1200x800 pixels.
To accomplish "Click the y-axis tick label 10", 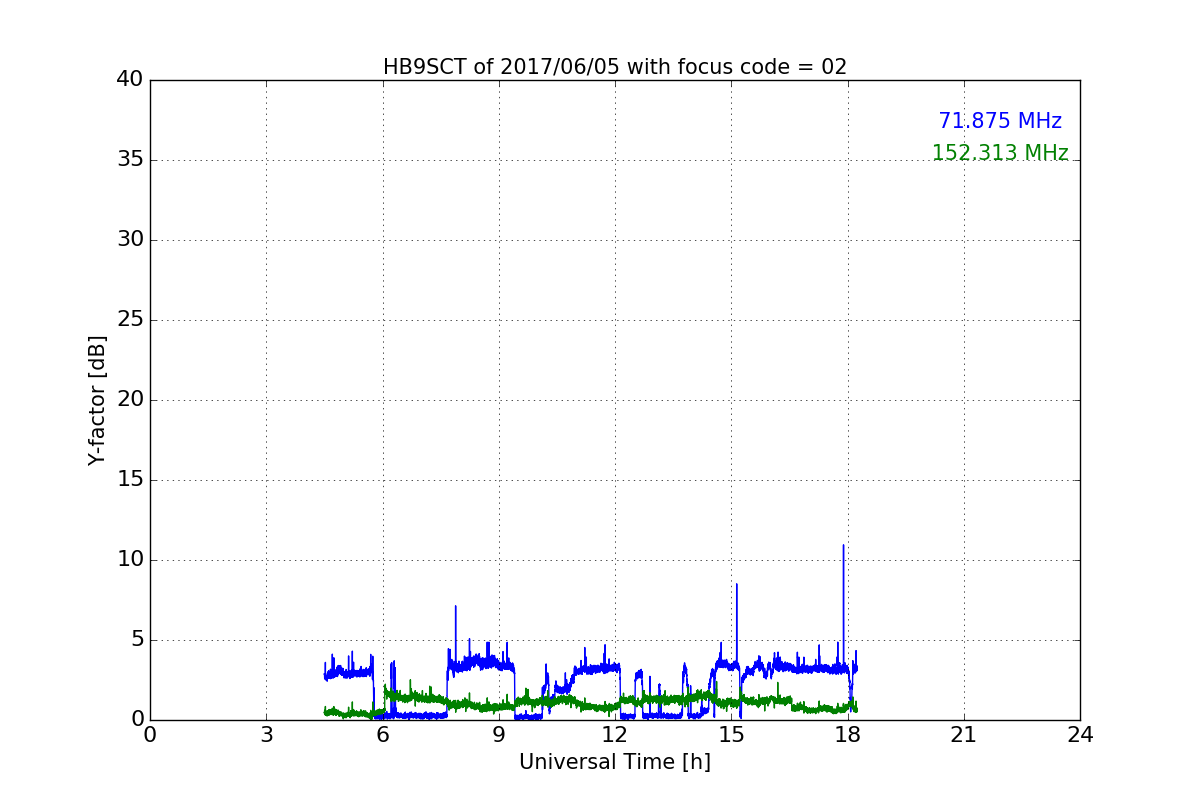I will (130, 560).
